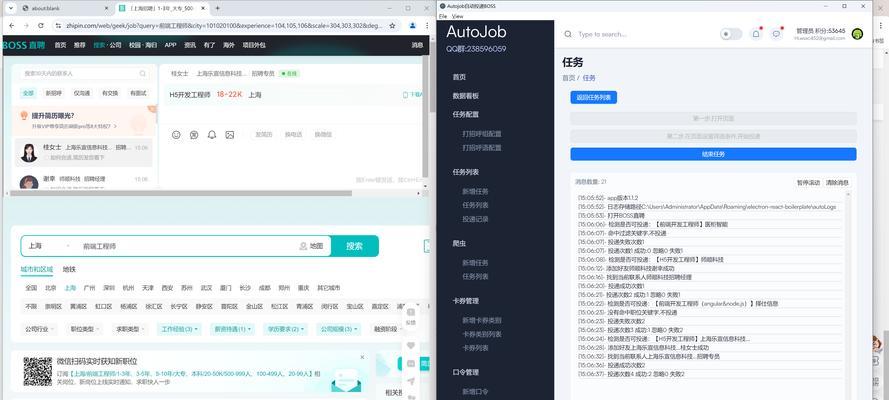Focus the 前端工程师 job search input
889x400 pixels.
pos(187,246)
